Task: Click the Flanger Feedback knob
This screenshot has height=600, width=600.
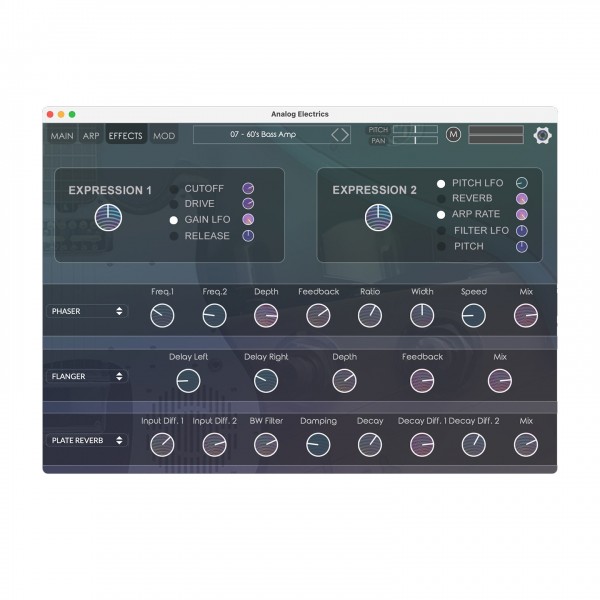Action: [422, 381]
